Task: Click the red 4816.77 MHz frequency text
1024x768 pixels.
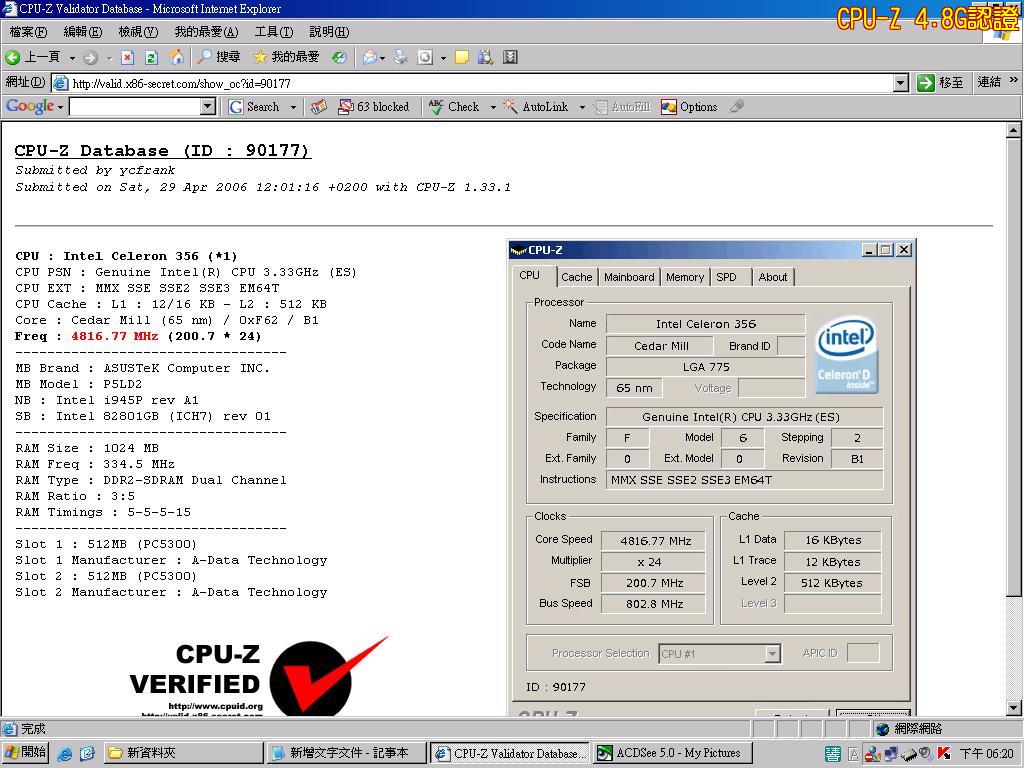Action: 115,336
